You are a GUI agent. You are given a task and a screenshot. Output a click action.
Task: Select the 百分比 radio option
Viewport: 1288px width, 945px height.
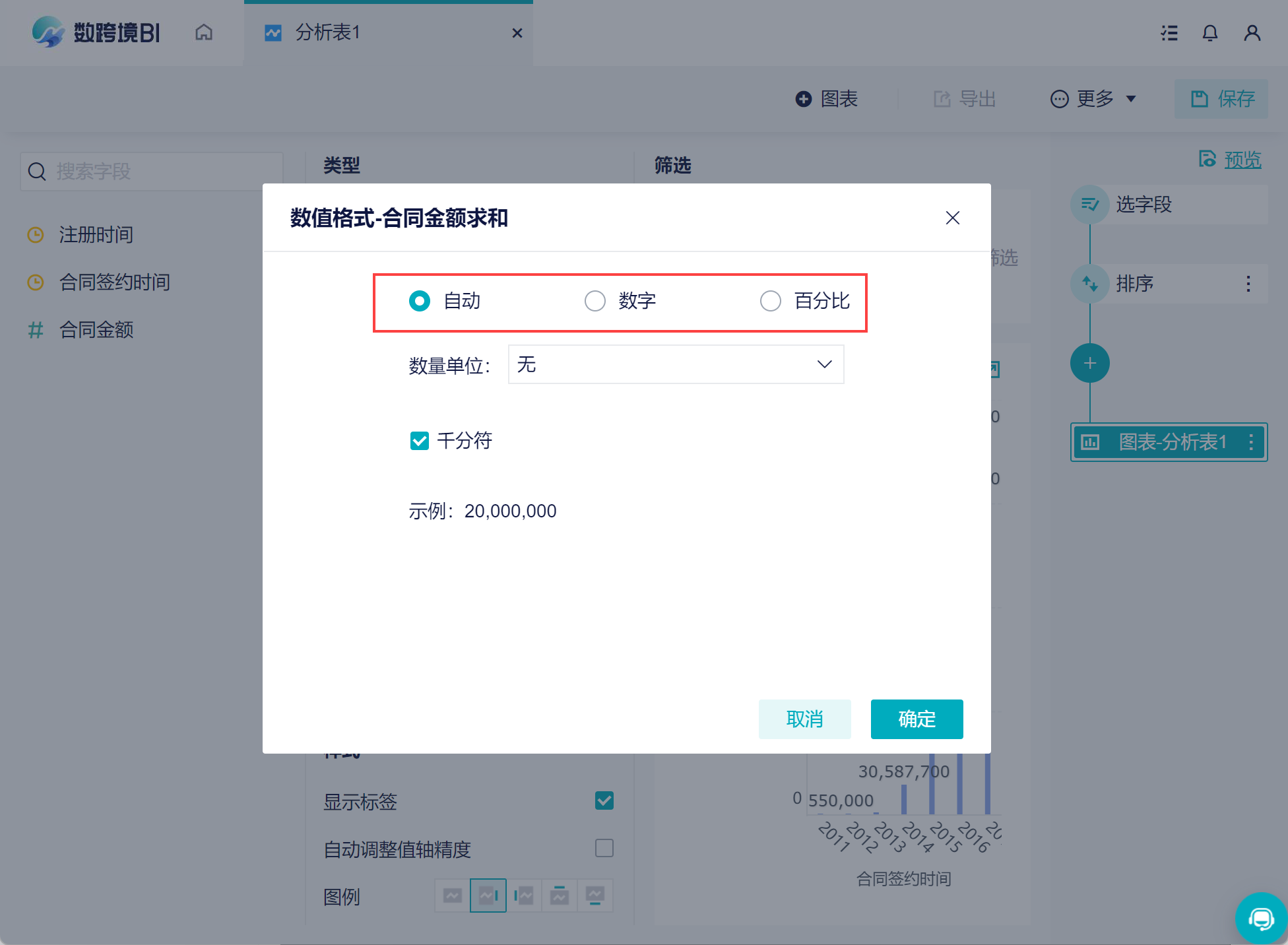(770, 301)
